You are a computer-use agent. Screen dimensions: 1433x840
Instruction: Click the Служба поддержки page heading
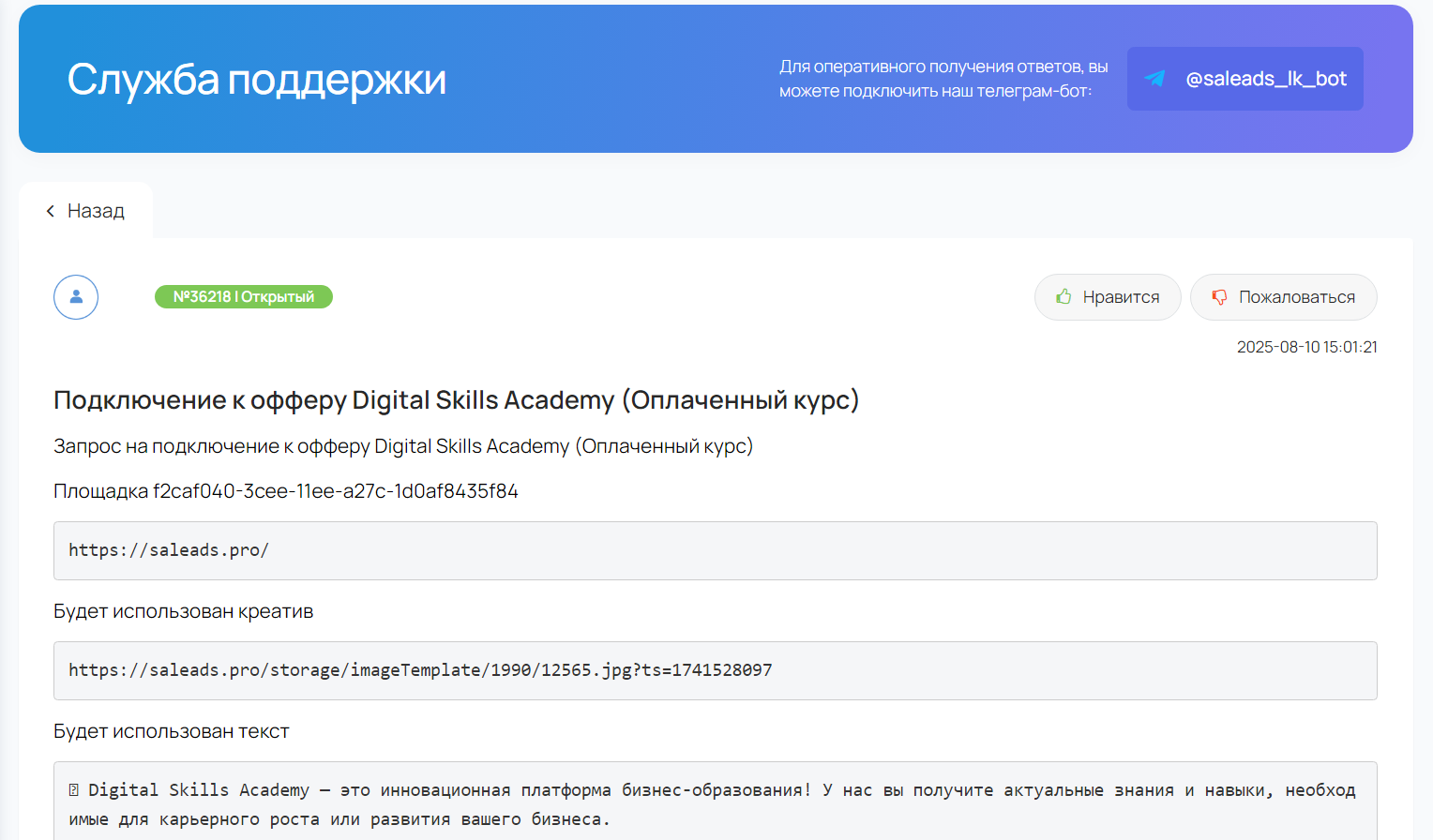(x=257, y=80)
